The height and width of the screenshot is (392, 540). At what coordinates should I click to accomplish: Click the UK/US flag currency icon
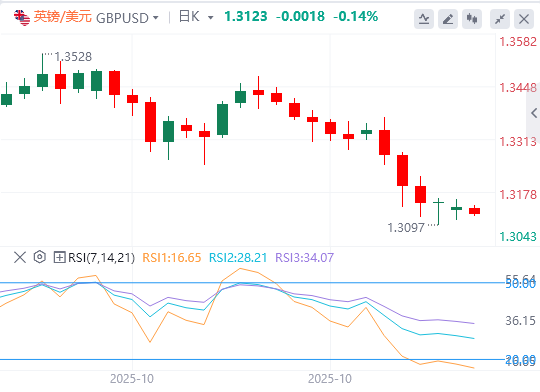click(x=22, y=18)
